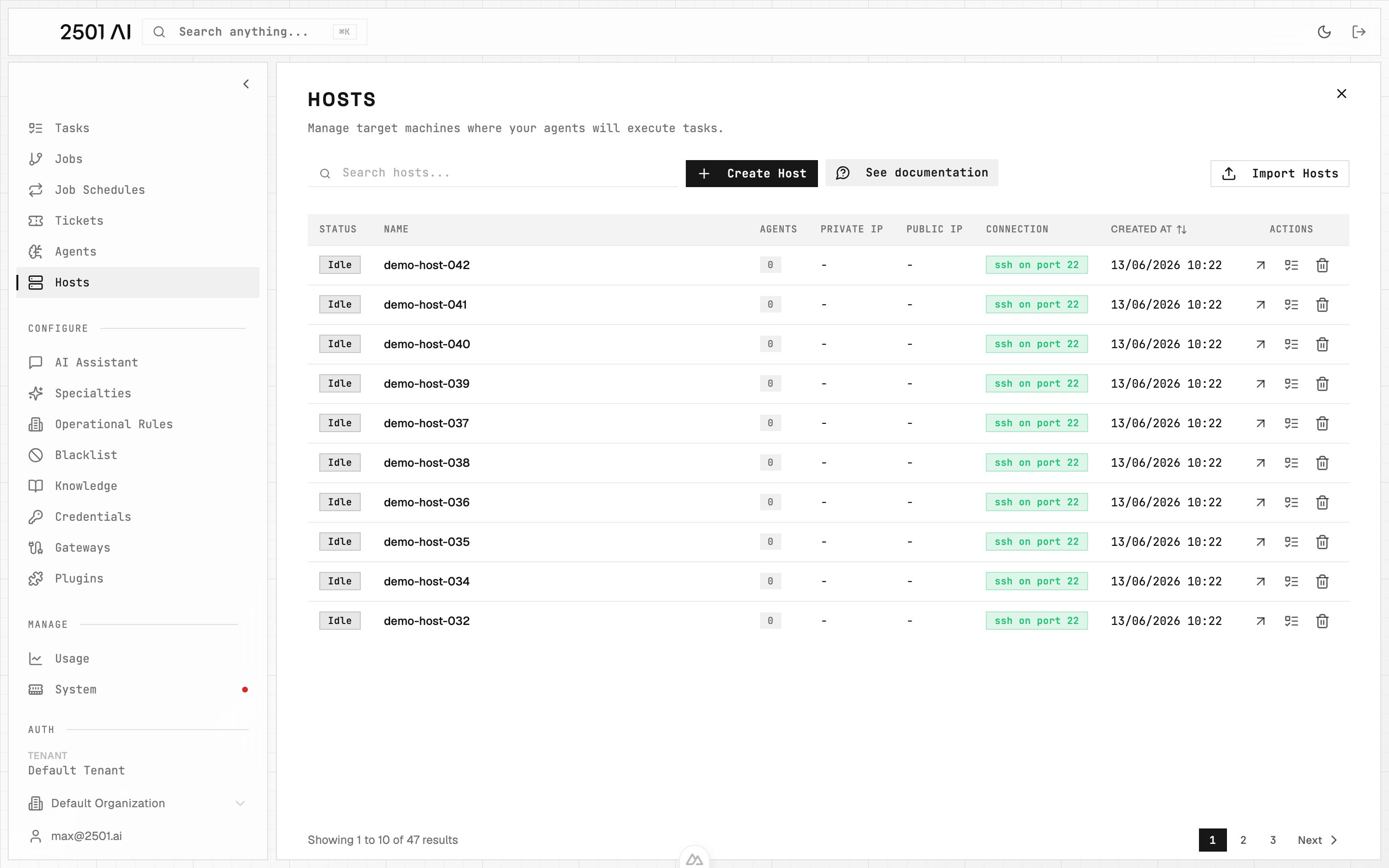Image resolution: width=1389 pixels, height=868 pixels.
Task: Delete demo-host-041 with trash icon
Action: tap(1322, 305)
